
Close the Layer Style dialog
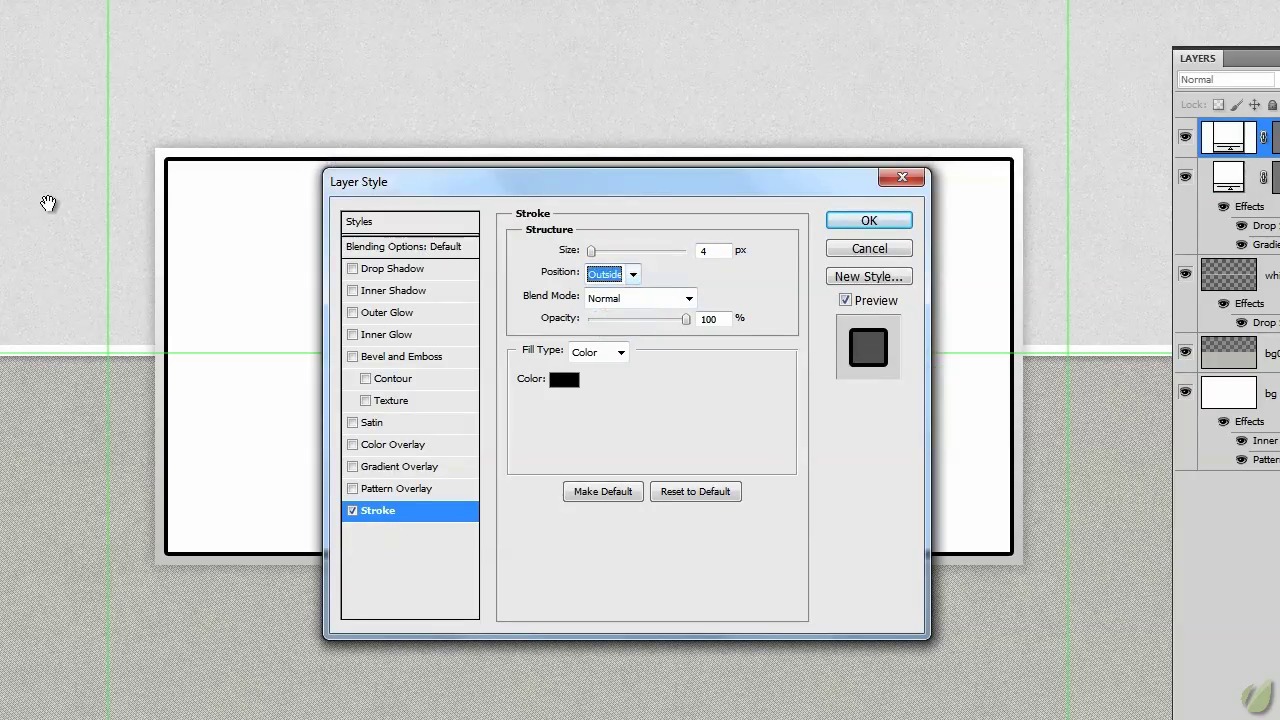902,177
